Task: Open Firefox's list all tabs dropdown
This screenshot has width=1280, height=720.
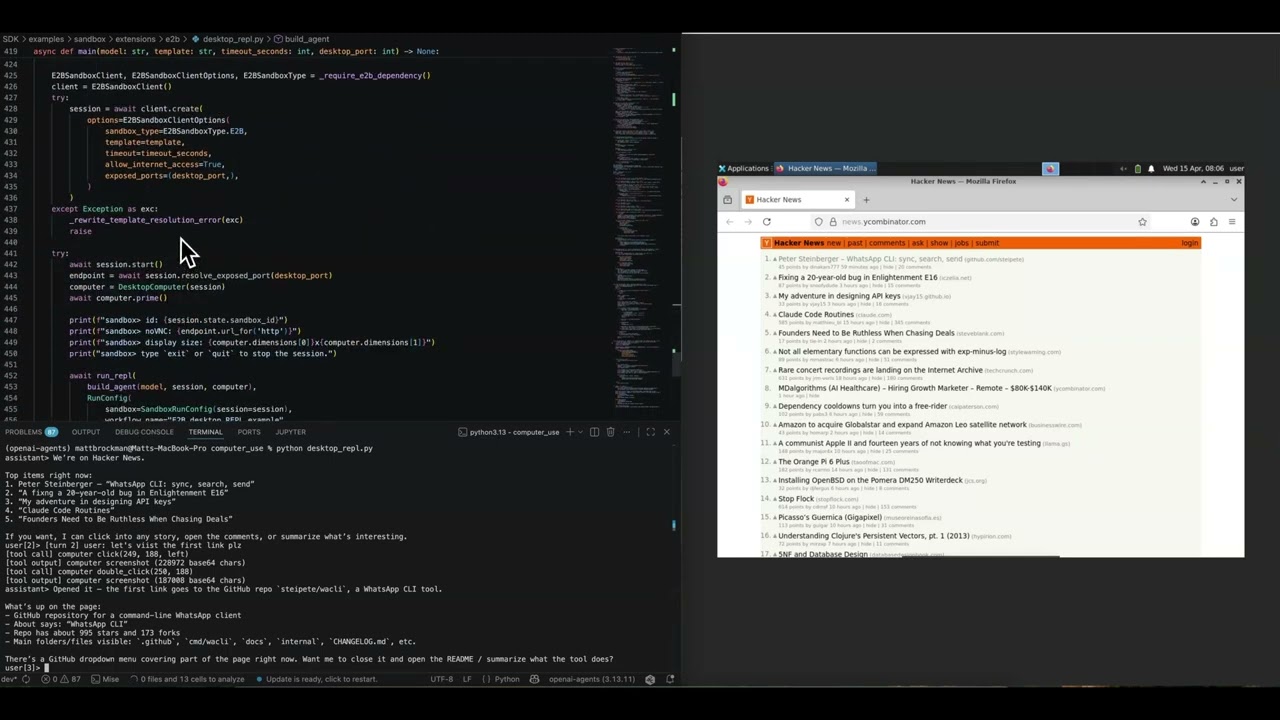Action: point(1233,199)
